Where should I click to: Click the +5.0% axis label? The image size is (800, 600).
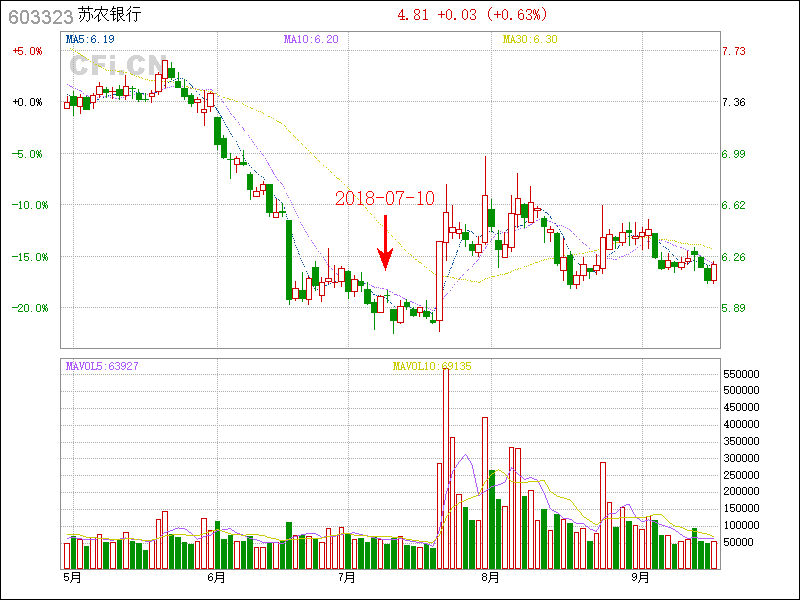(28, 51)
